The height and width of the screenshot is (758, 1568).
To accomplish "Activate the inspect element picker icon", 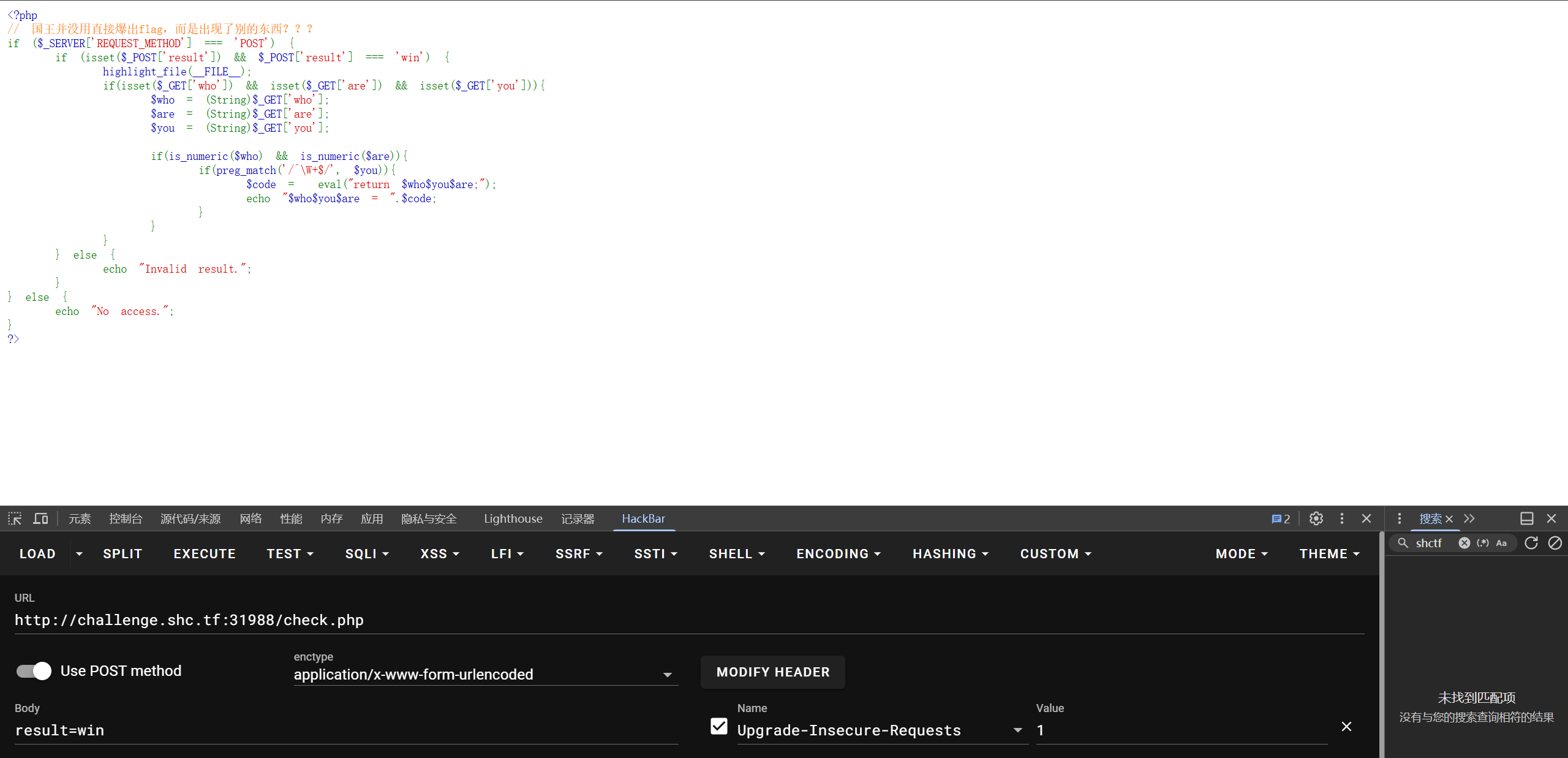I will pos(15,518).
